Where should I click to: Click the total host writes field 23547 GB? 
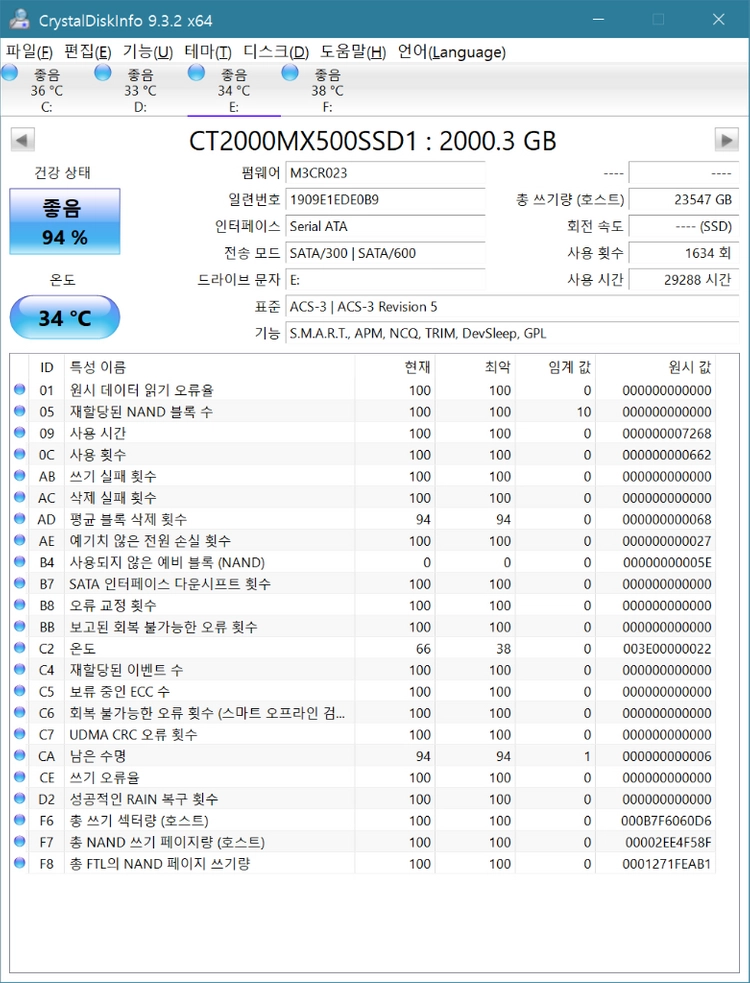pyautogui.click(x=684, y=200)
